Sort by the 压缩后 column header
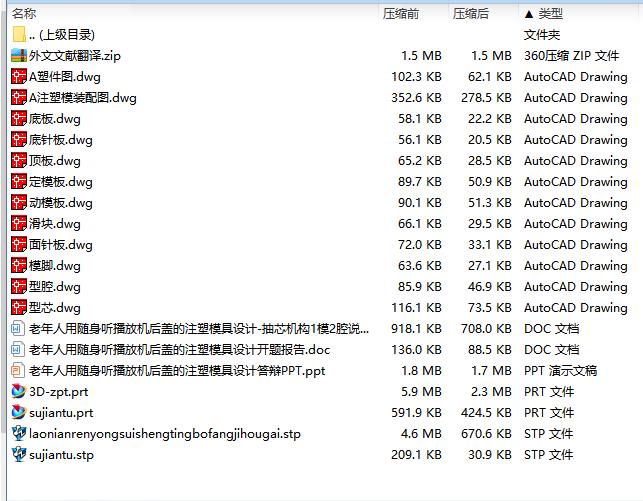The image size is (643, 501). coord(471,14)
